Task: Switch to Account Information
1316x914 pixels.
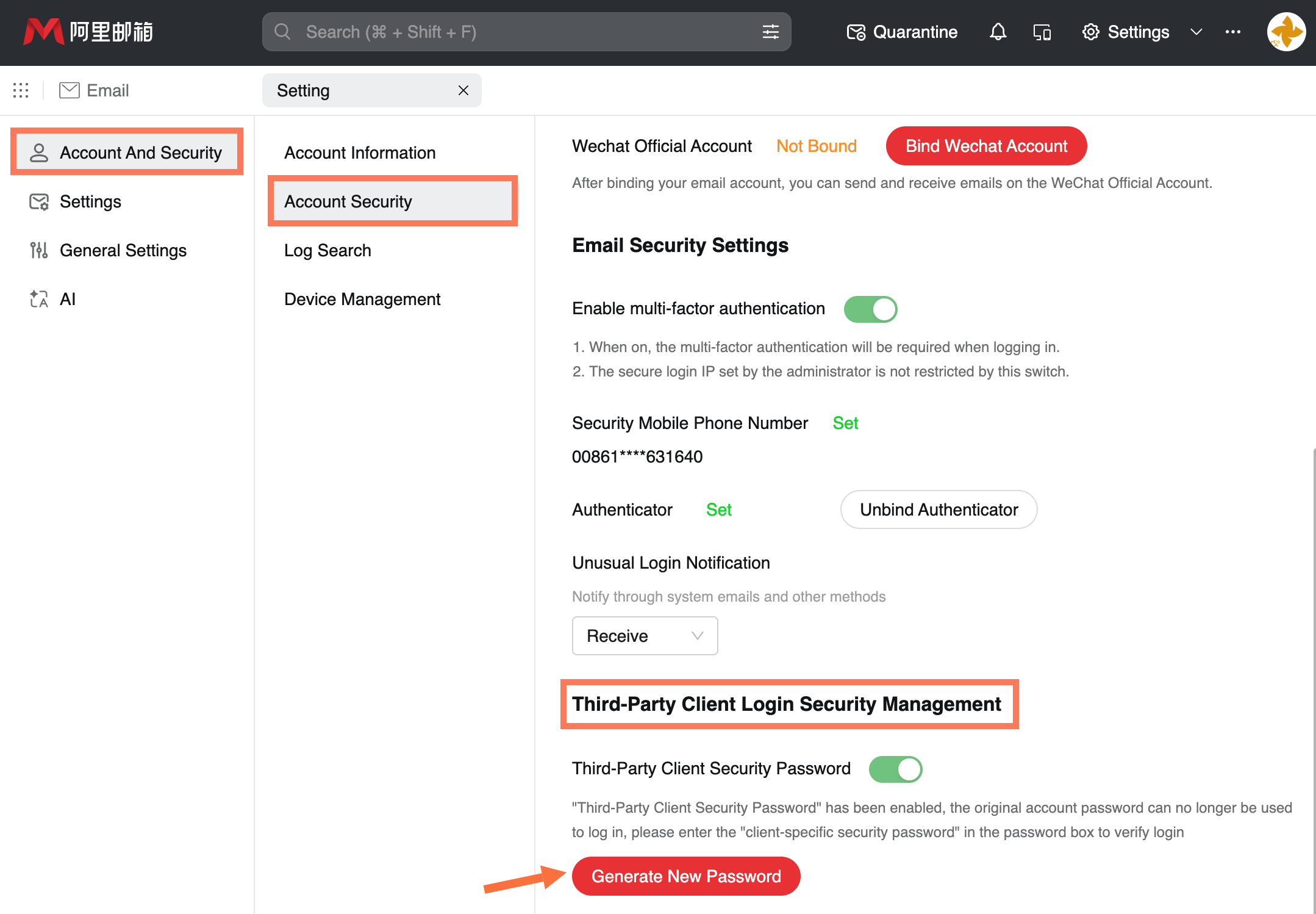Action: [x=359, y=153]
